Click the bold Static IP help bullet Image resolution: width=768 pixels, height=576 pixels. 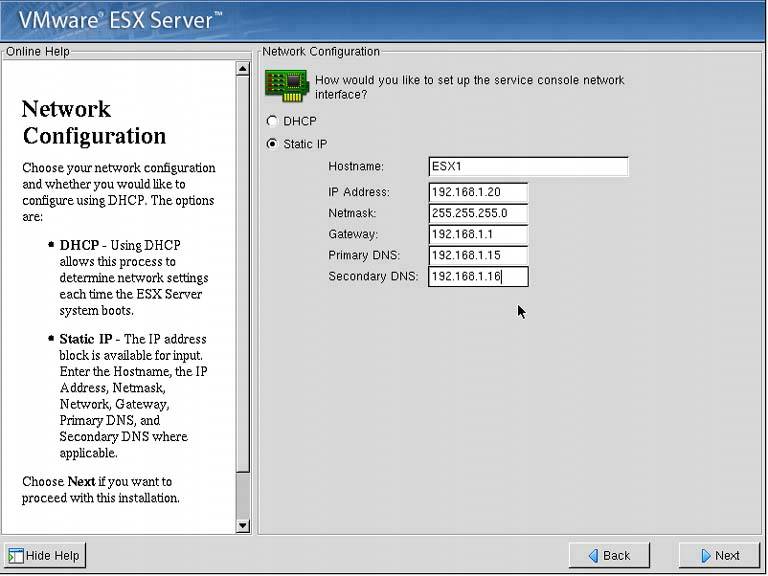click(85, 339)
